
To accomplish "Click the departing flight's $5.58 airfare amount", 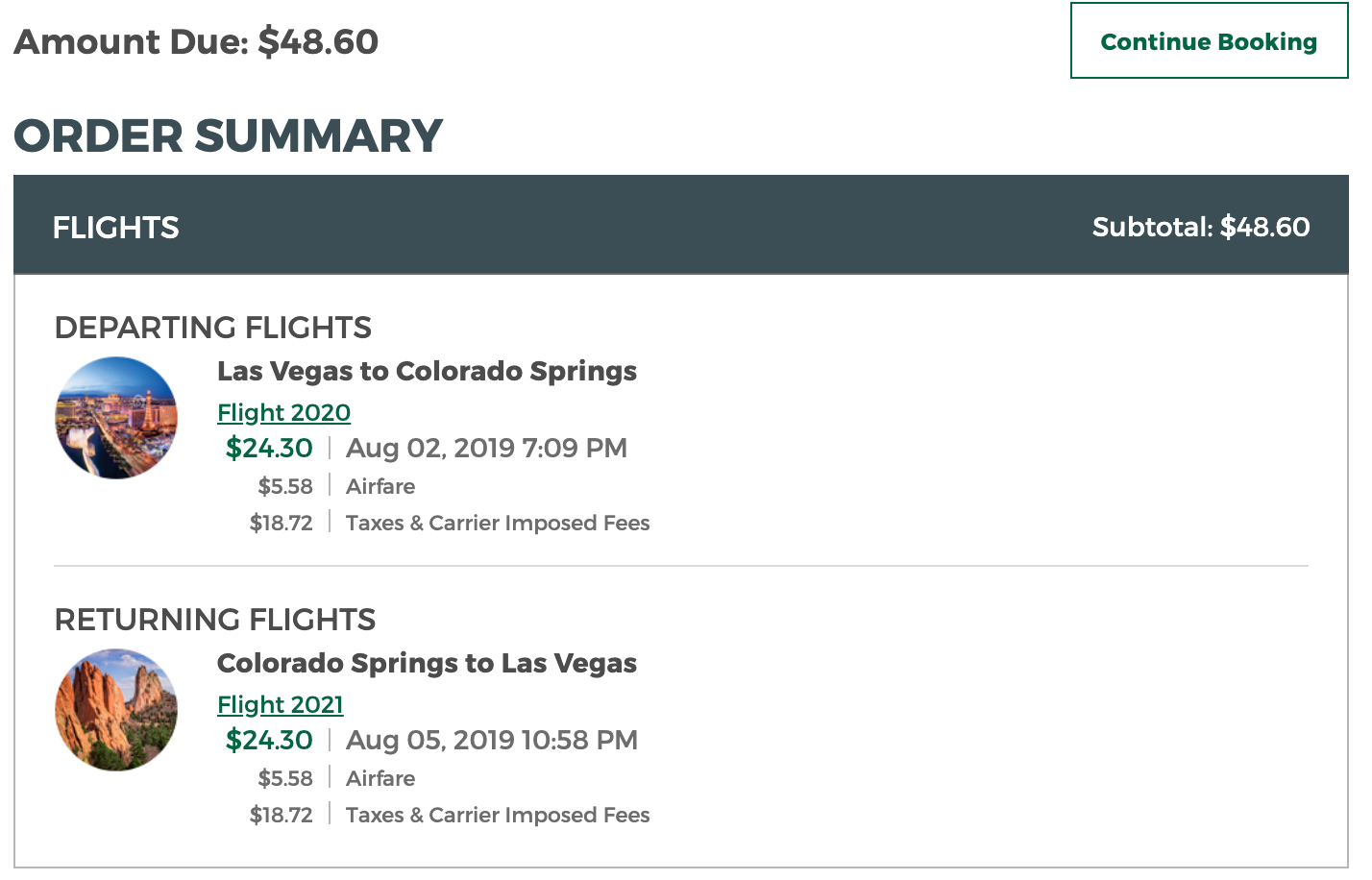I will pyautogui.click(x=285, y=486).
